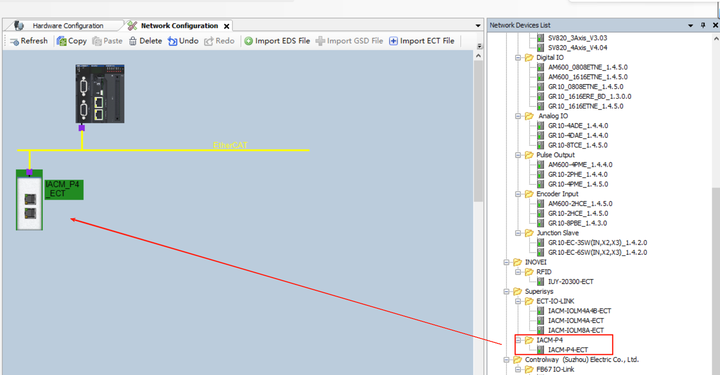The height and width of the screenshot is (375, 720).
Task: Click the Refresh toolbar icon
Action: click(15, 41)
